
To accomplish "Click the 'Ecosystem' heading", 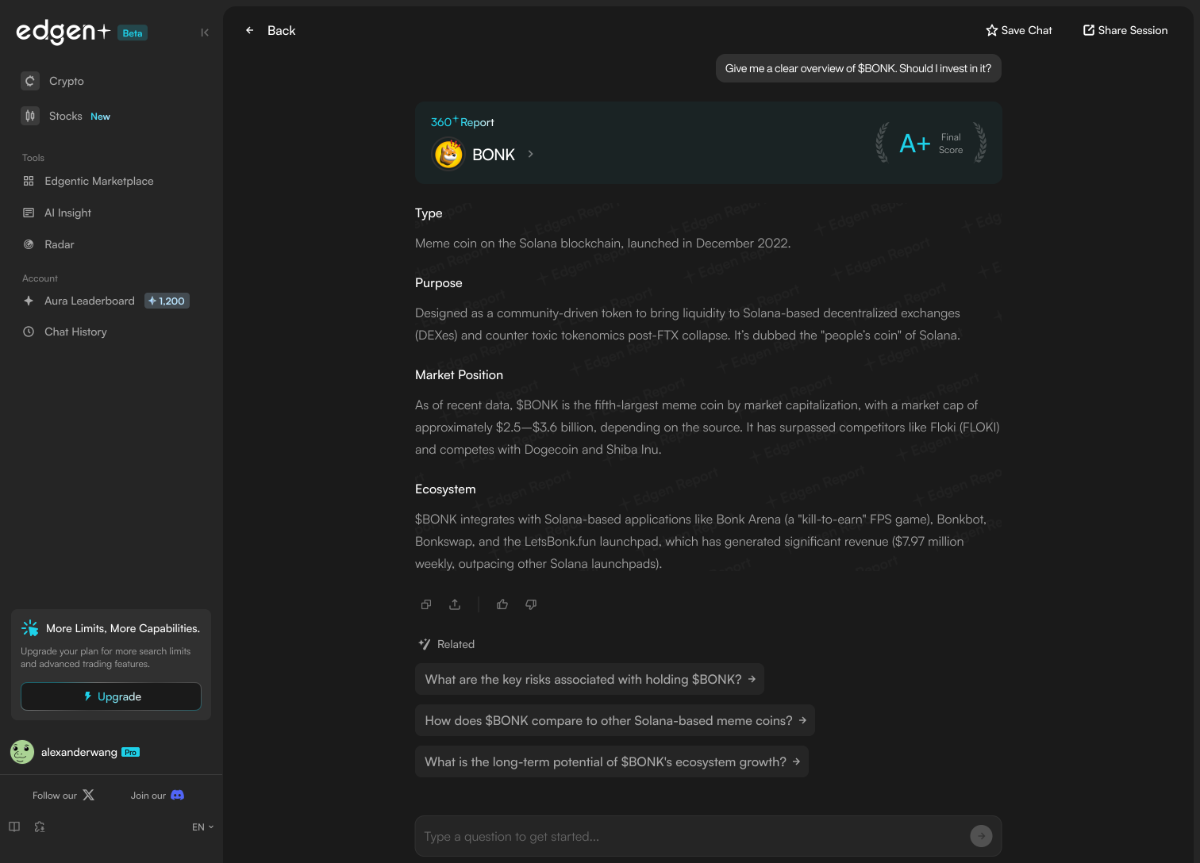I will (x=445, y=489).
